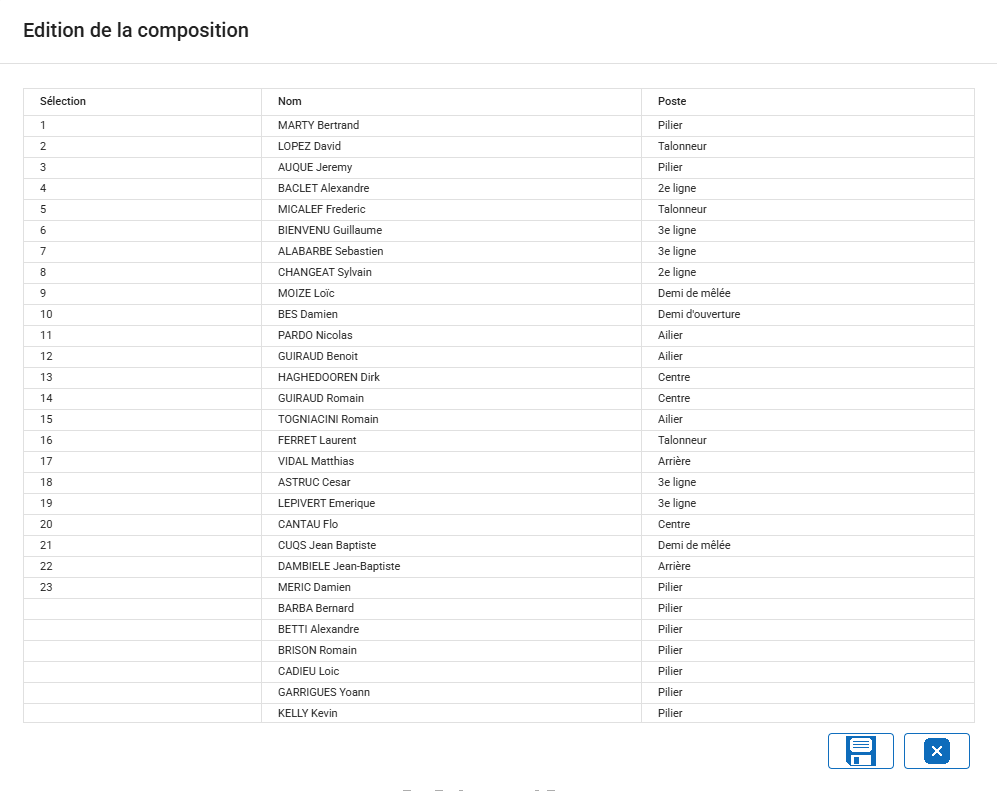Click the save floppy disk icon
Screen dimensions: 997x791
tap(860, 751)
